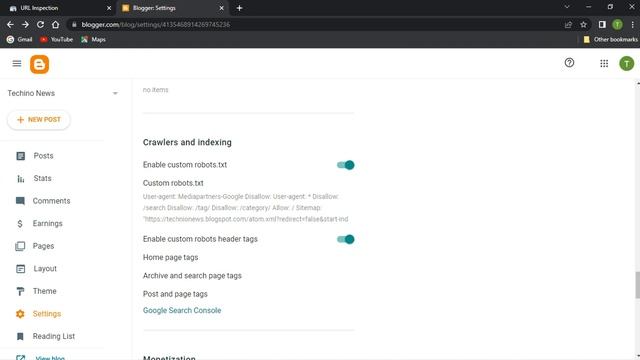Click the Layout icon in sidebar
This screenshot has height=360, width=640.
(x=20, y=269)
